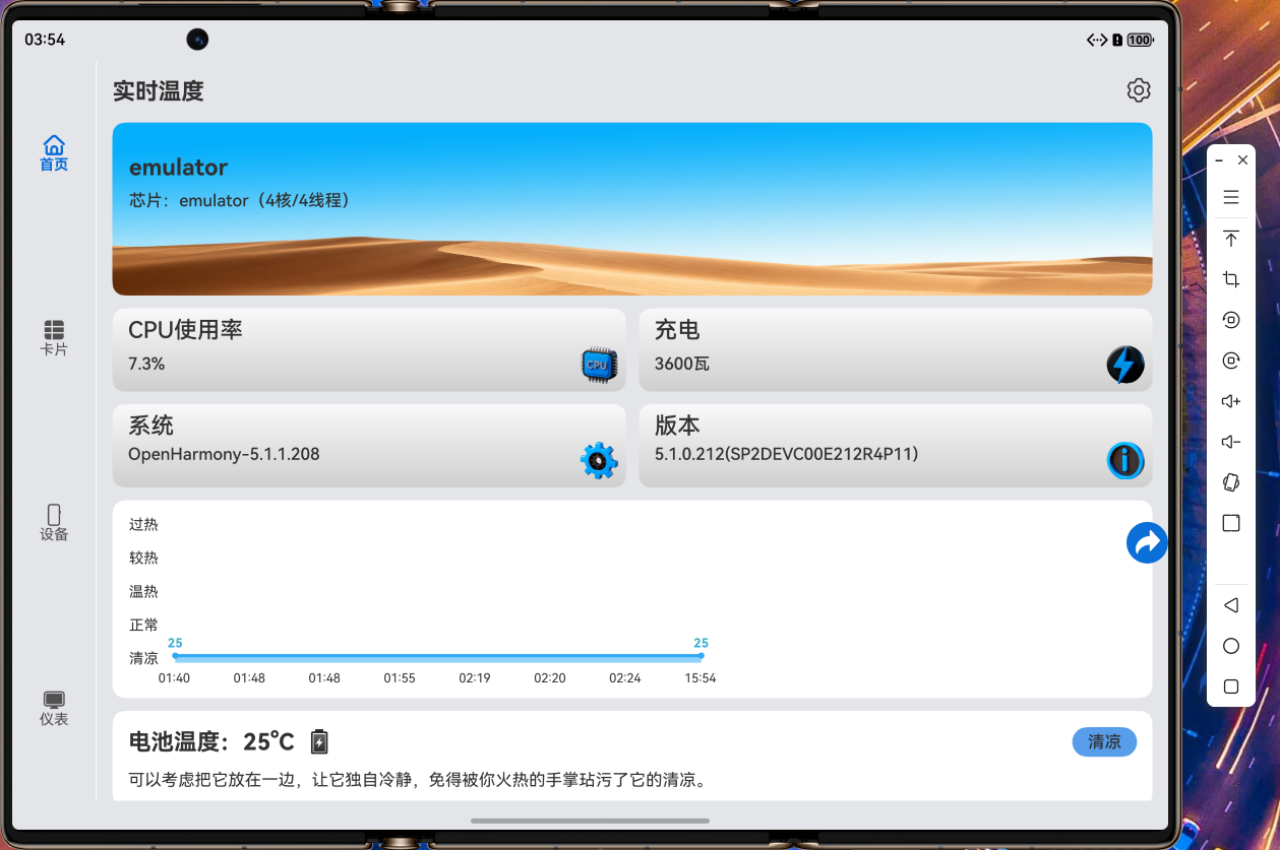
Task: Select the 仪表 section
Action: [x=53, y=709]
